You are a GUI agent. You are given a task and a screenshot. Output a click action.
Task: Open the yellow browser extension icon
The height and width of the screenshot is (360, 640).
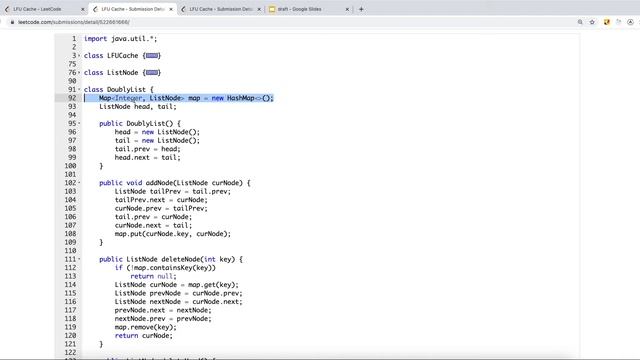point(607,22)
